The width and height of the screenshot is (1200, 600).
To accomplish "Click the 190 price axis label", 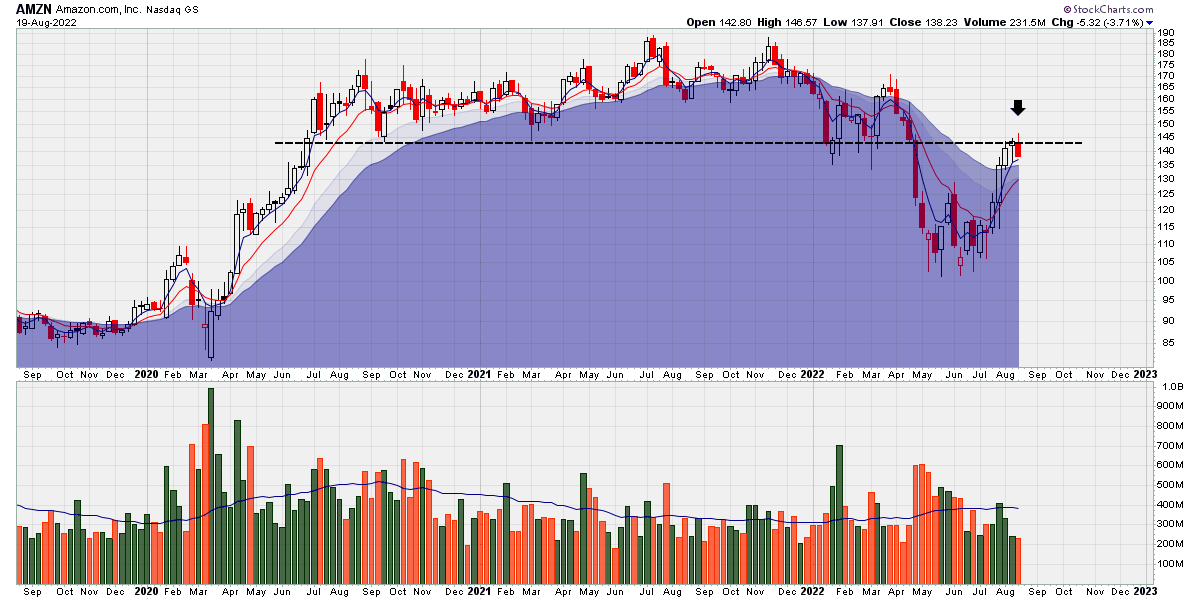I will click(1166, 33).
